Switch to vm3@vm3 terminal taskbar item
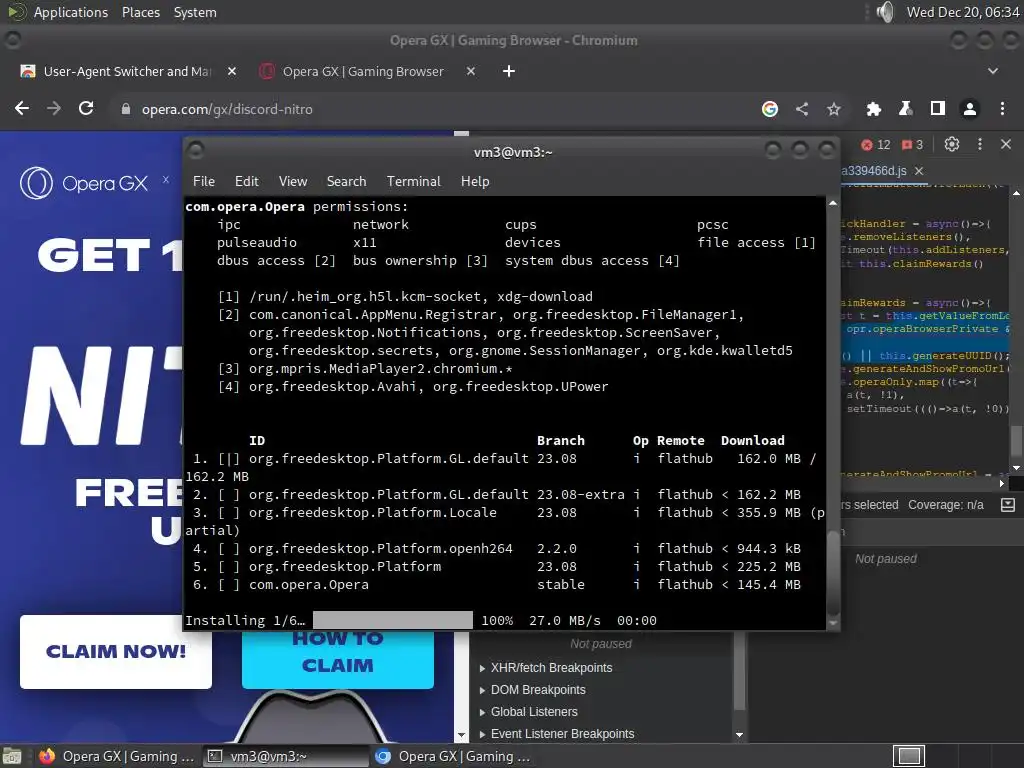 [286, 756]
